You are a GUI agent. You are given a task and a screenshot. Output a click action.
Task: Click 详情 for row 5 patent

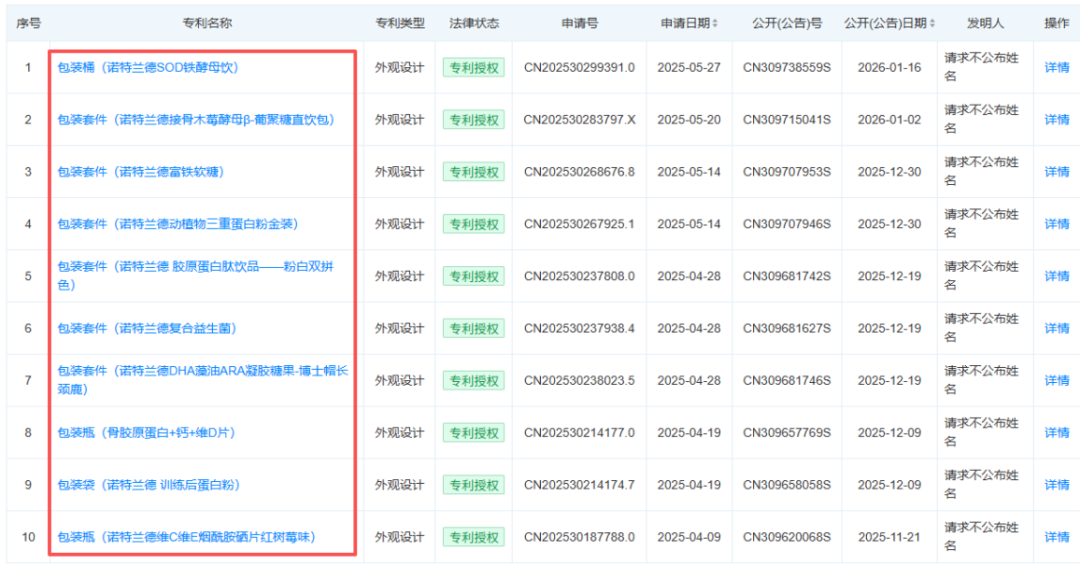click(x=1057, y=276)
